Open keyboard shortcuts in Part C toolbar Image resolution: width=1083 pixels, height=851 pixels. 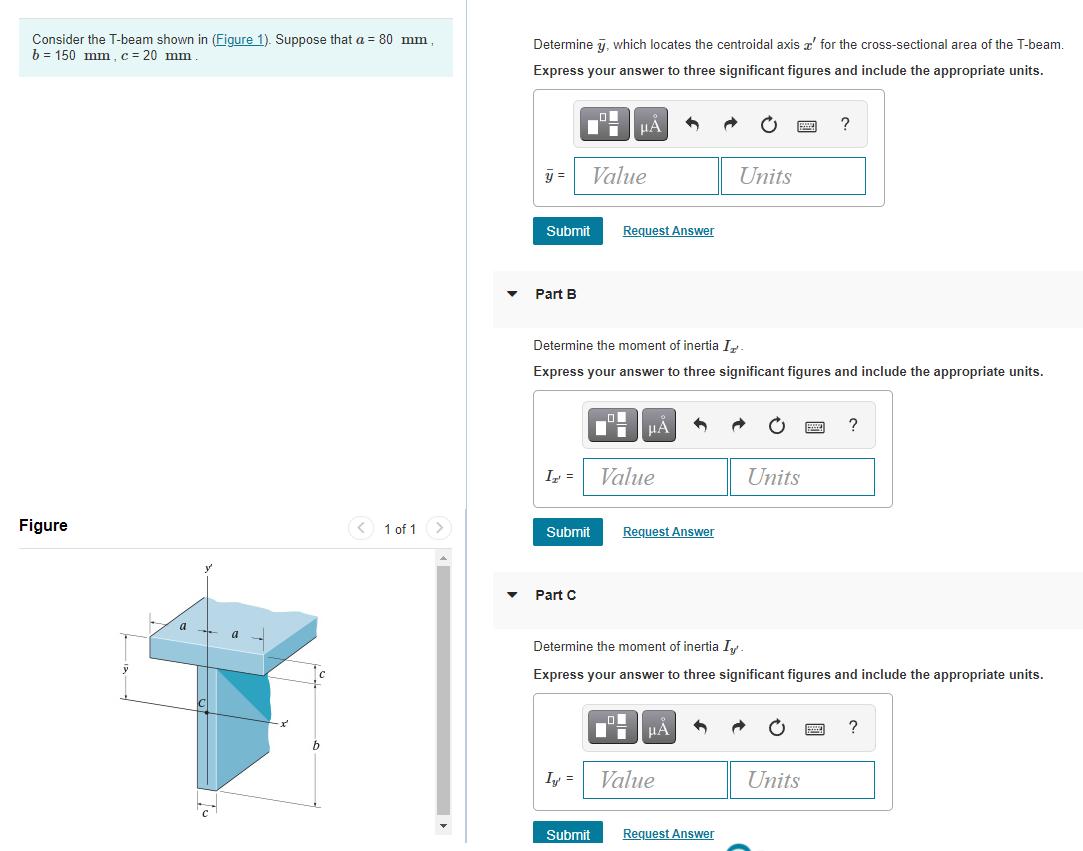click(x=815, y=729)
